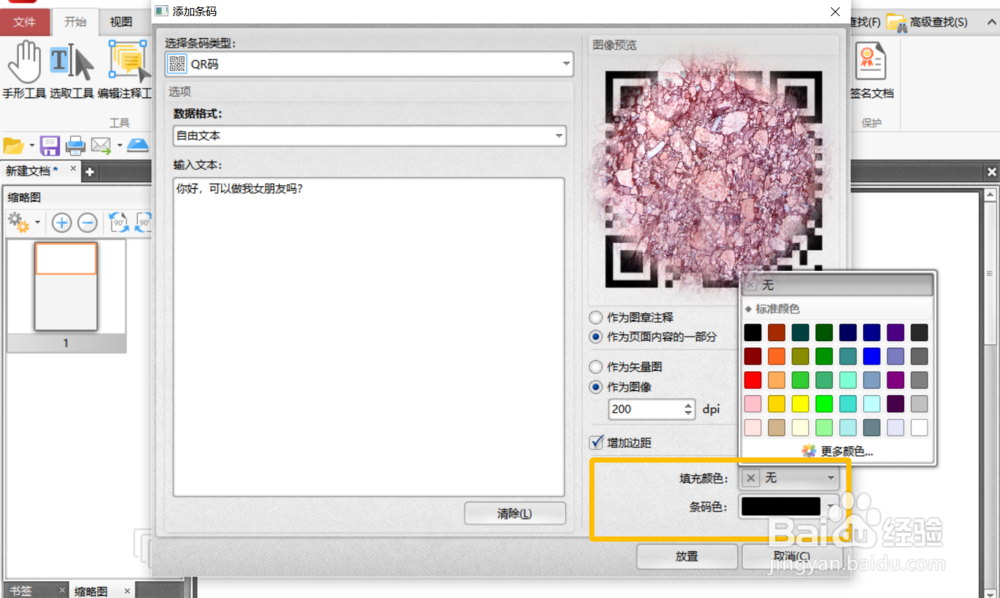Pick the bright blue color swatch
Image resolution: width=1000 pixels, height=598 pixels.
871,356
